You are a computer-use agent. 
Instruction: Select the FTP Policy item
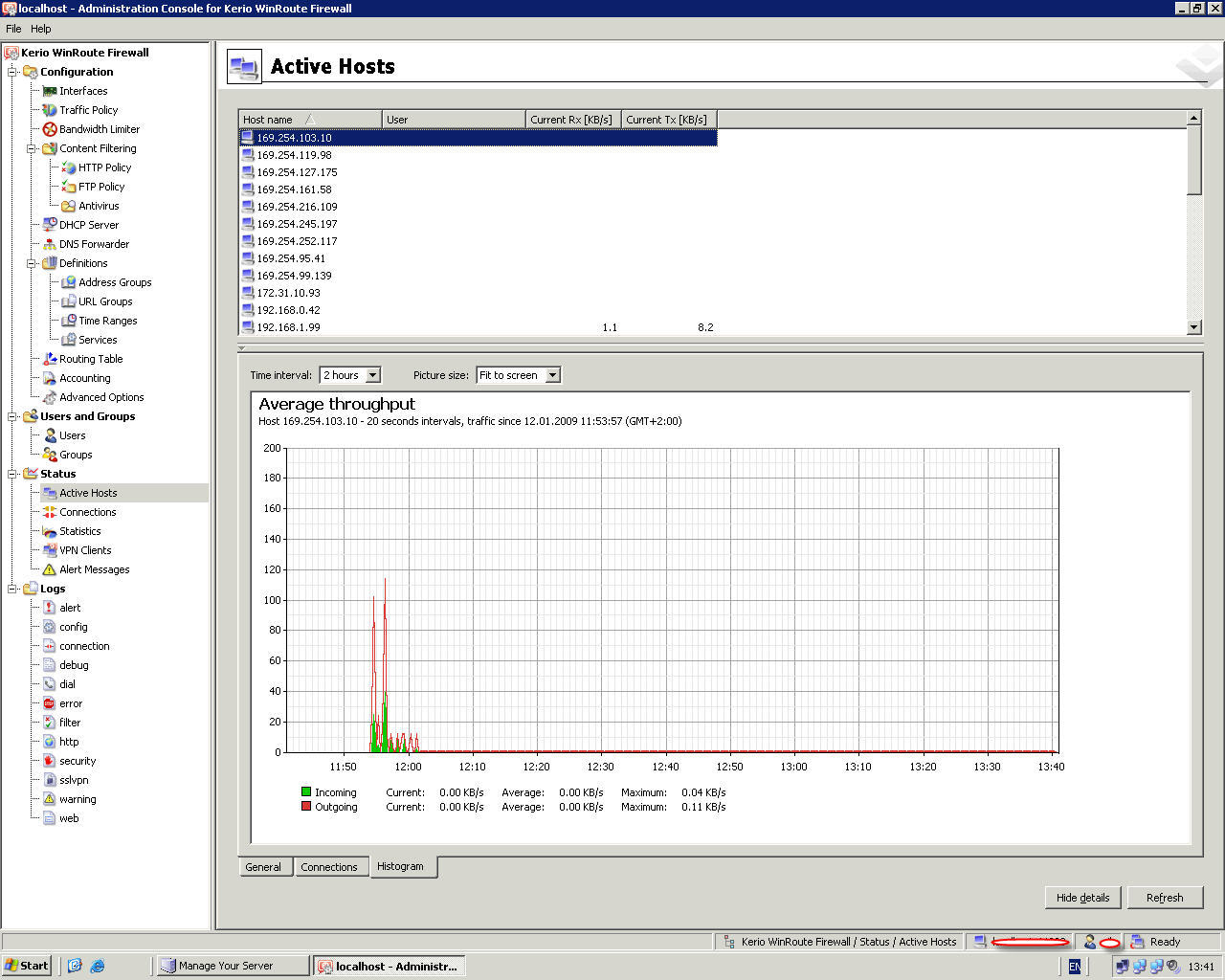pyautogui.click(x=101, y=187)
